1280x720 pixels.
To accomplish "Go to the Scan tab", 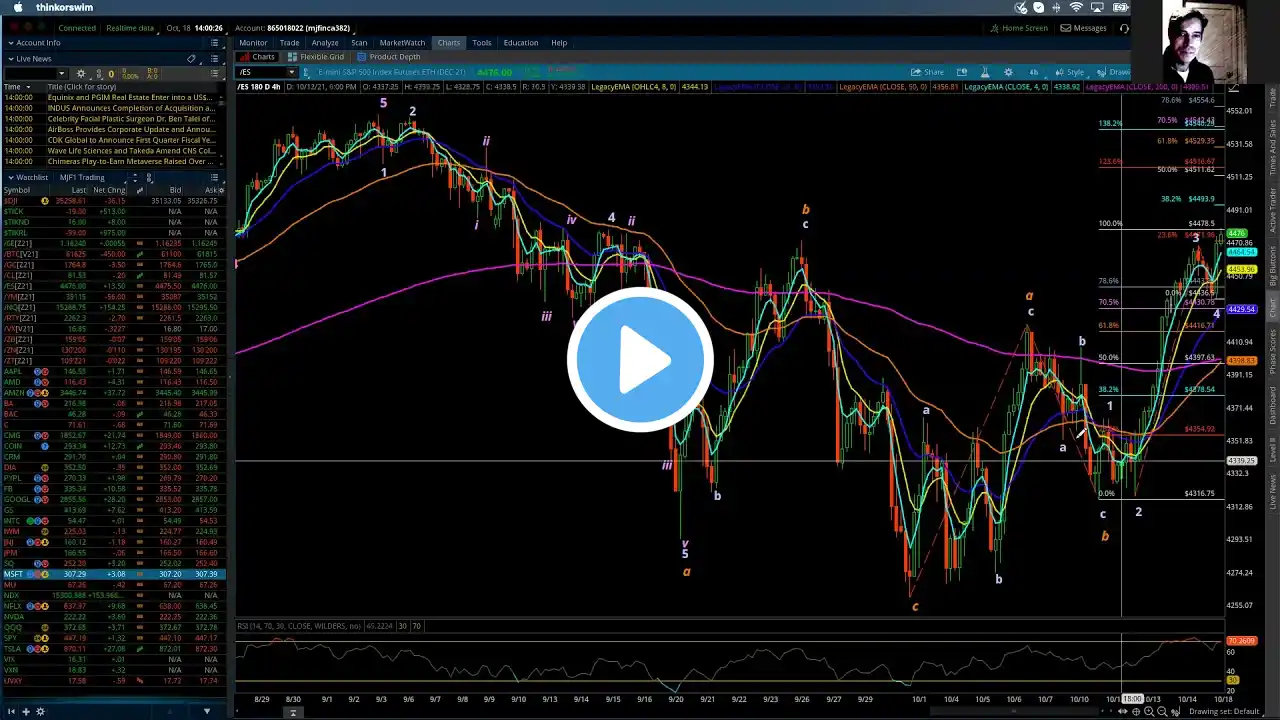I will point(359,43).
